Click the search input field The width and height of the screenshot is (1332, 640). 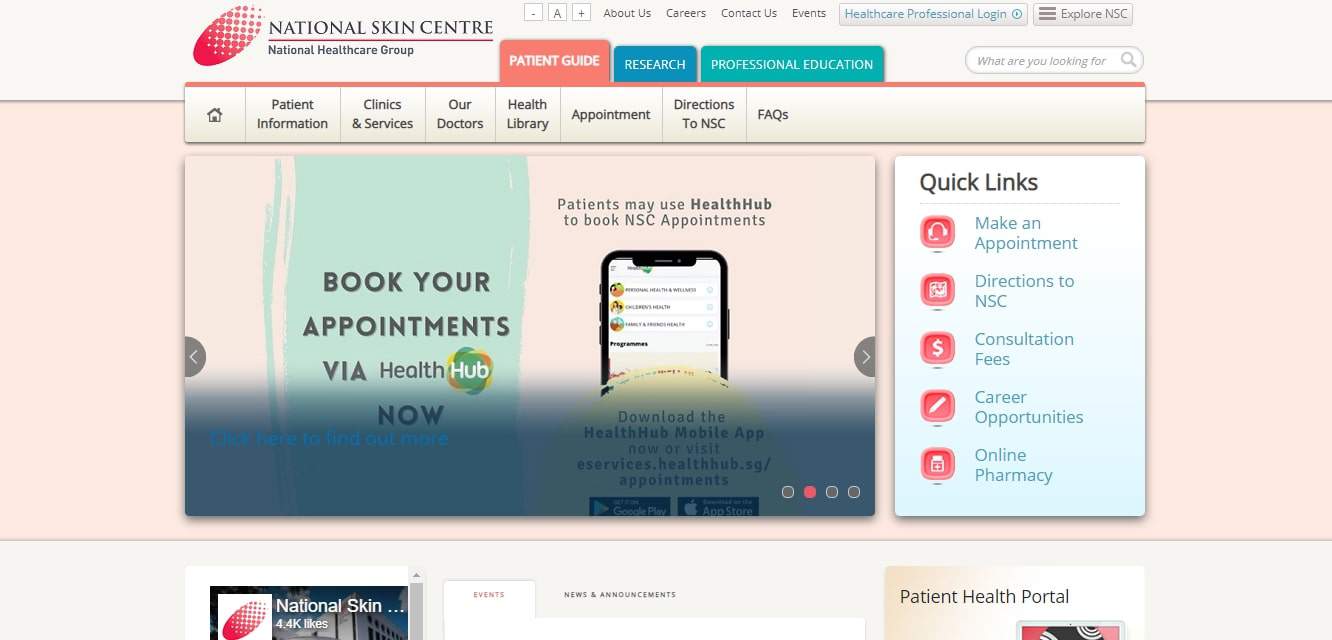coord(1044,61)
